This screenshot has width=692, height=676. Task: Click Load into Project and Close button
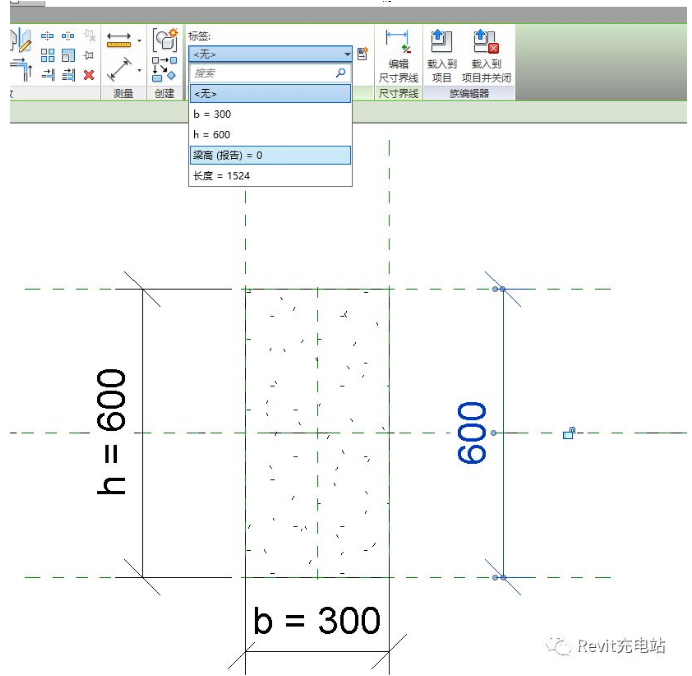coord(486,55)
